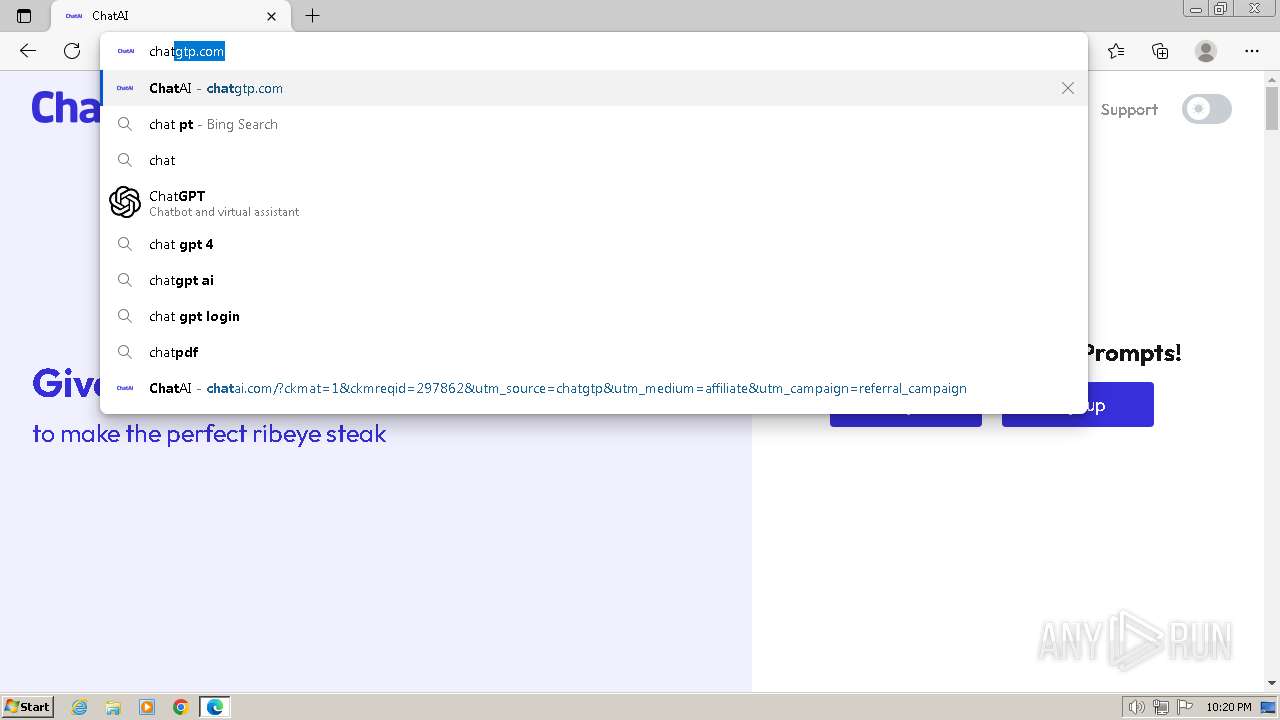The width and height of the screenshot is (1280, 720).
Task: Open the Action Center flag icon
Action: pyautogui.click(x=1183, y=707)
